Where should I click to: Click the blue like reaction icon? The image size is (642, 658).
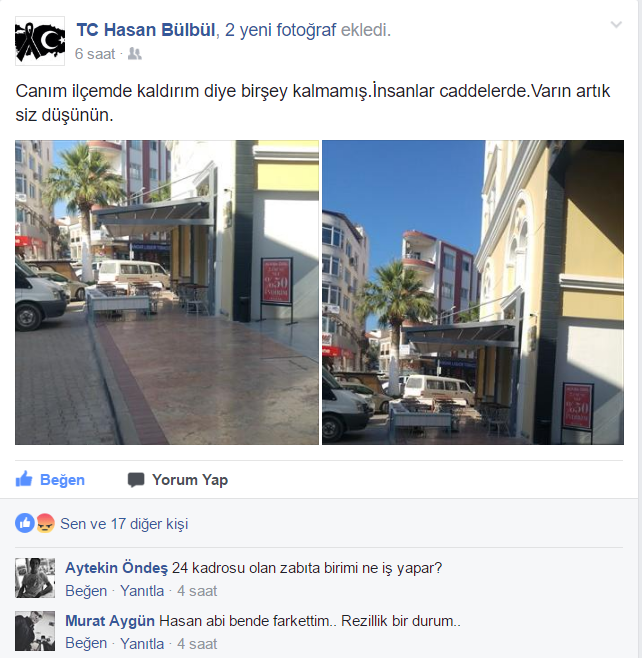coord(25,523)
